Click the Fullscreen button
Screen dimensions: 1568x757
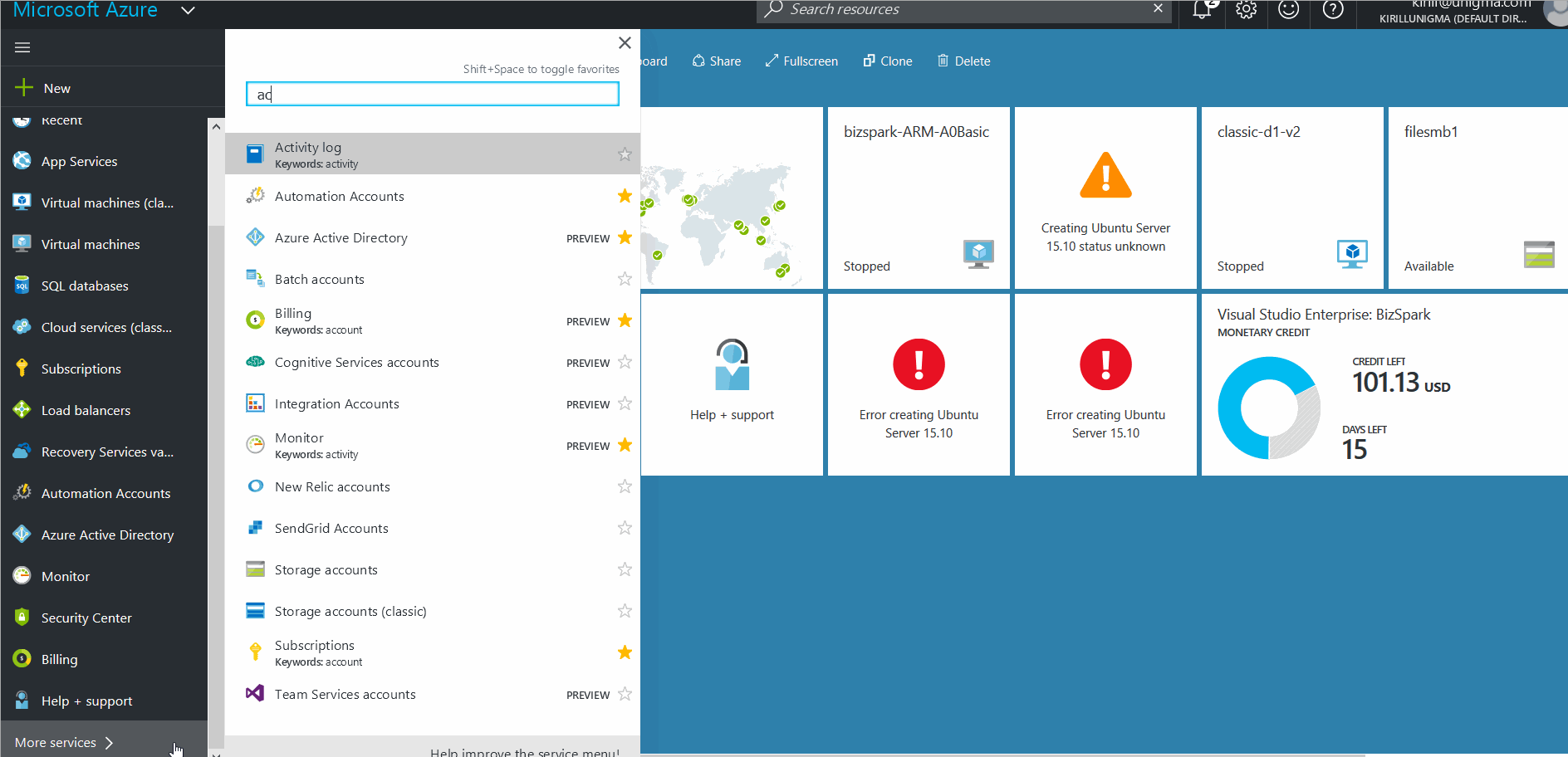[x=801, y=61]
